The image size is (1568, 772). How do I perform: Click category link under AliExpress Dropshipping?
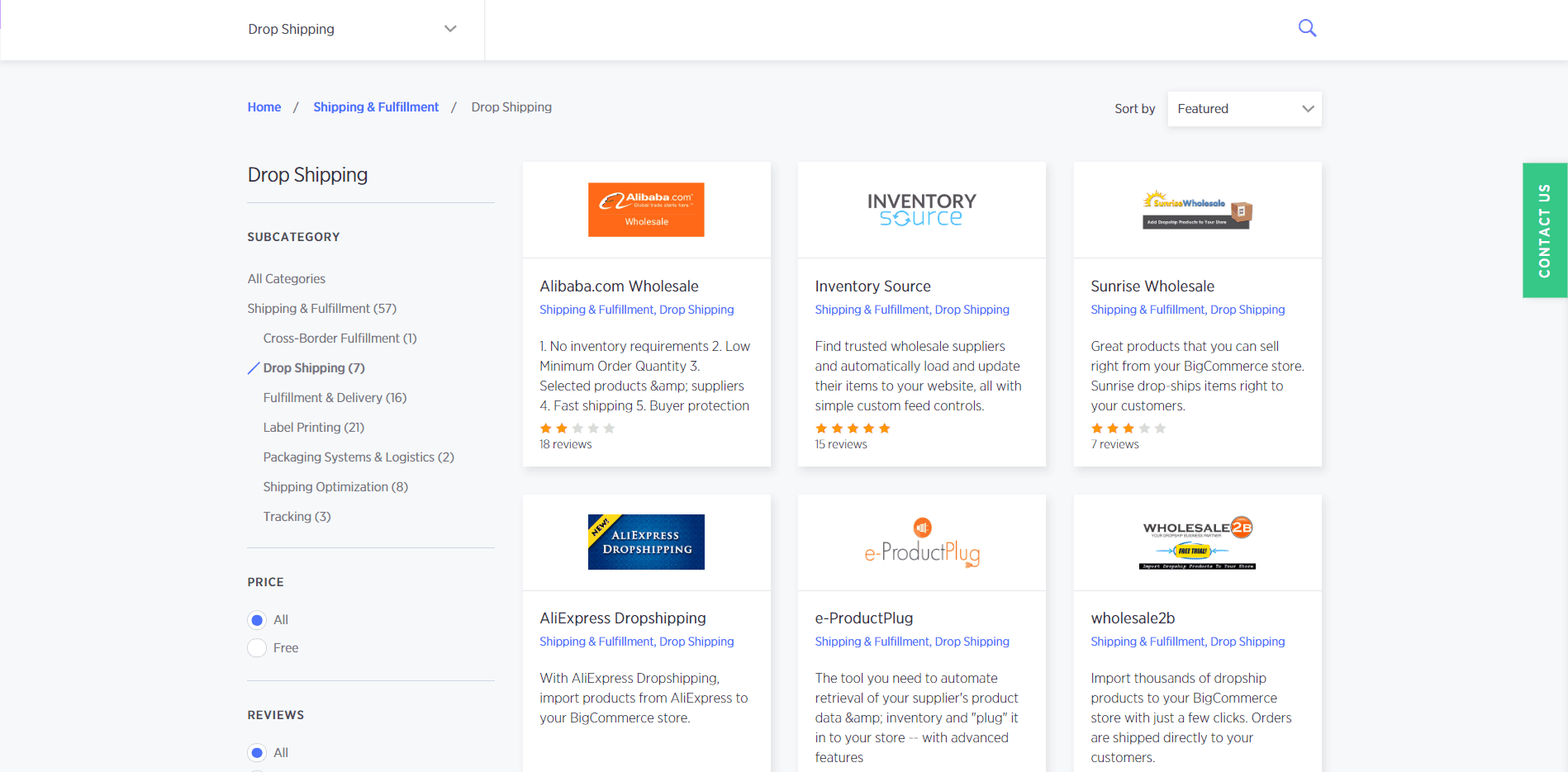pyautogui.click(x=637, y=642)
